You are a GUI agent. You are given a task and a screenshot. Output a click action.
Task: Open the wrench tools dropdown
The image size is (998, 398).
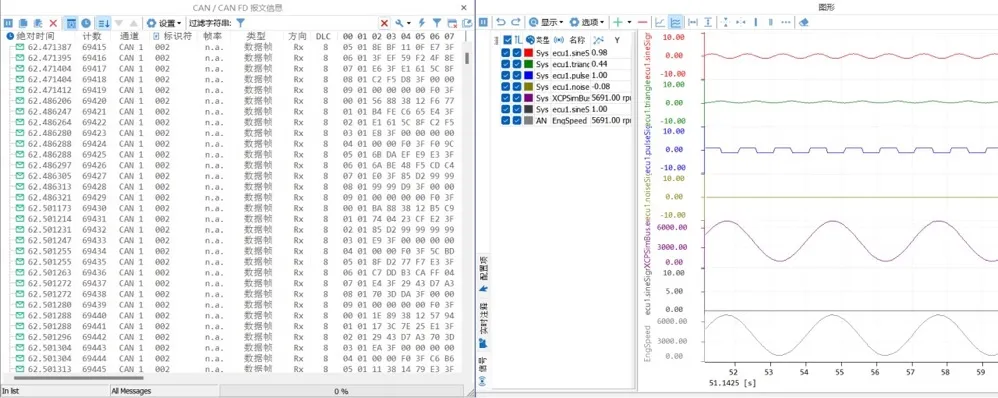tap(402, 23)
